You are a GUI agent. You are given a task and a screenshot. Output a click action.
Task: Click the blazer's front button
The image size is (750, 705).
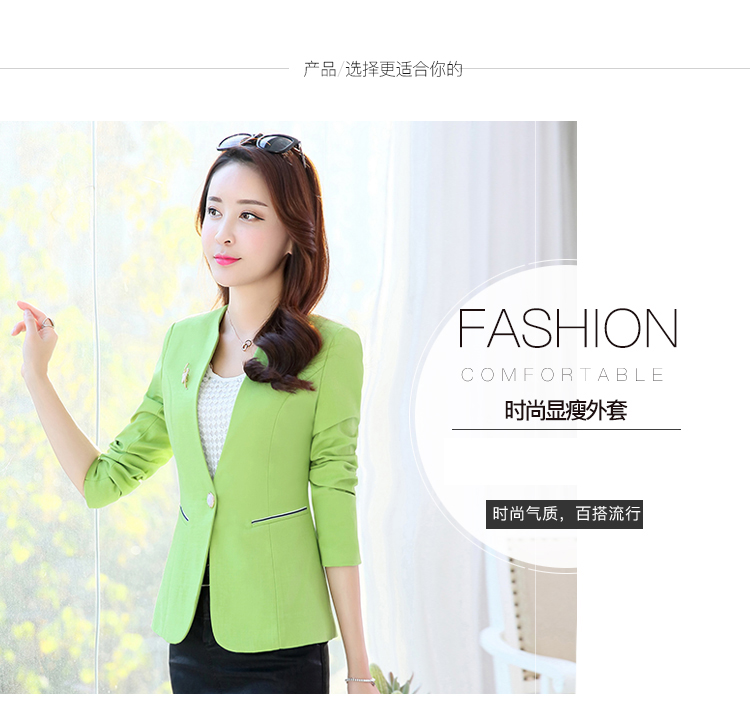coord(210,500)
